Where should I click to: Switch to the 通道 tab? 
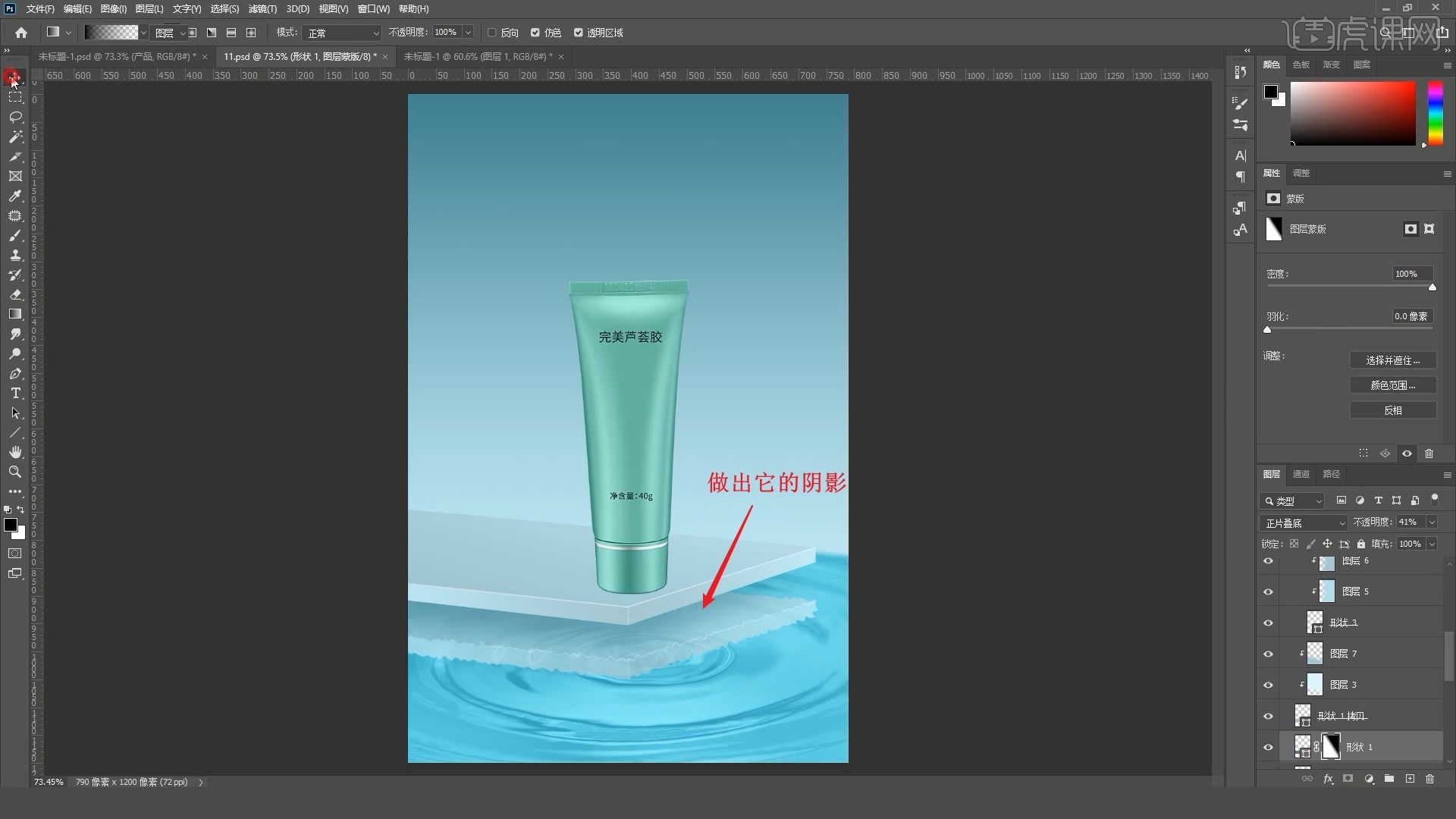click(x=1301, y=474)
